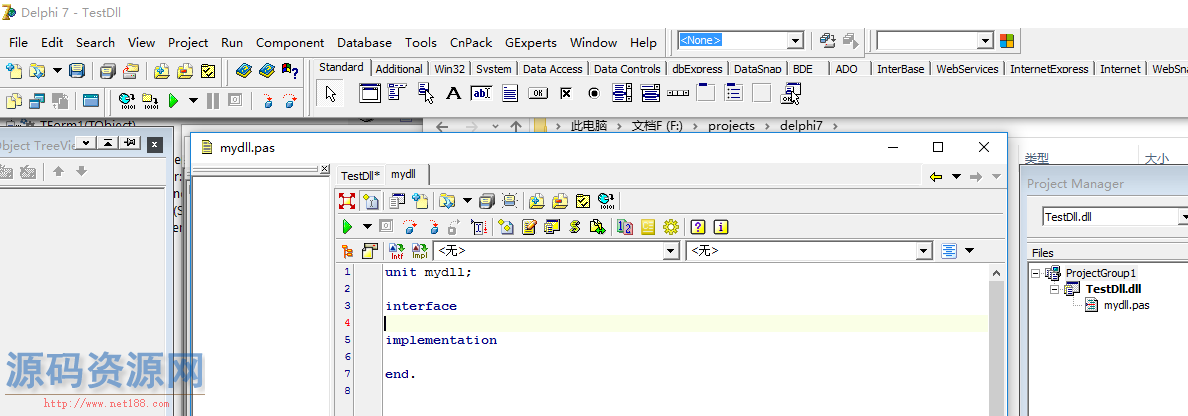Click the View Form icon
Viewport: 1188px width, 416px height.
(x=37, y=100)
